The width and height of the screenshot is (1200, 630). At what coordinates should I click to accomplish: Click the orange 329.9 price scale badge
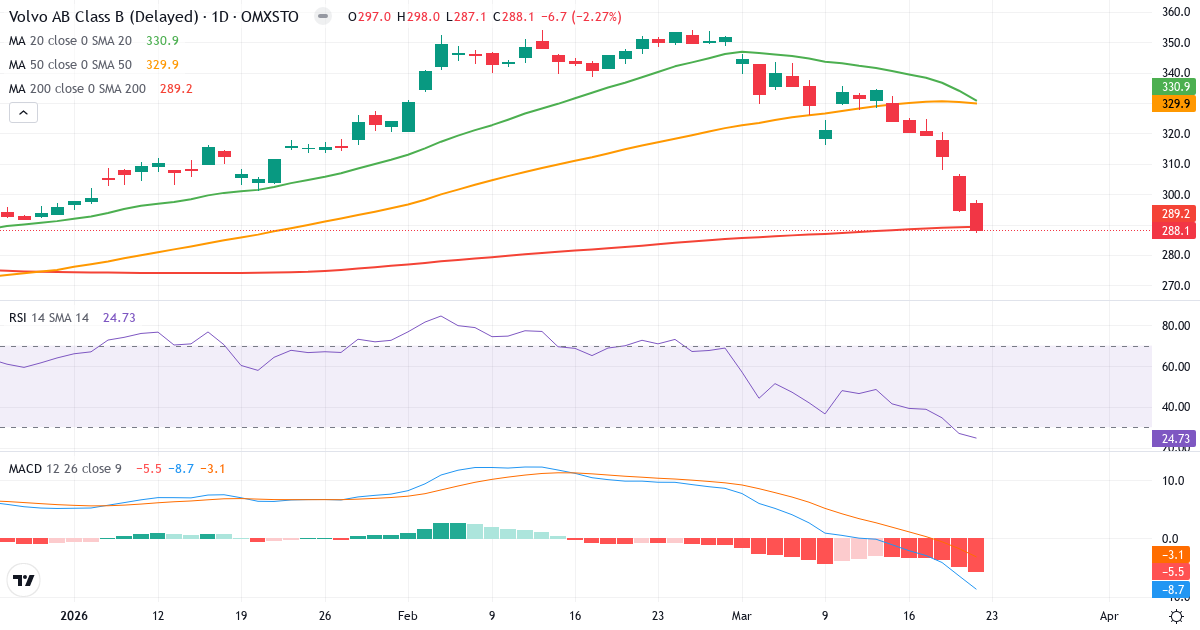pyautogui.click(x=1172, y=103)
